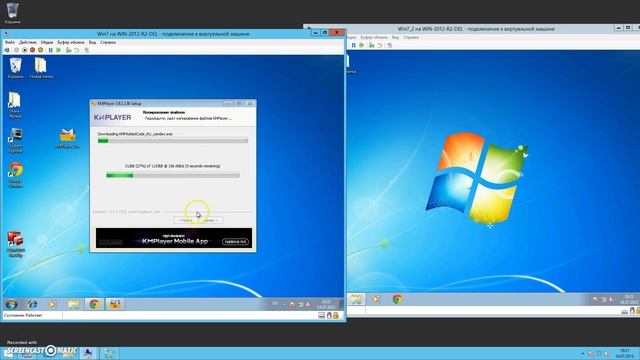This screenshot has height=360, width=640.
Task: Click red Shut Down icon in Win7 window toolbar
Action: 33,50
